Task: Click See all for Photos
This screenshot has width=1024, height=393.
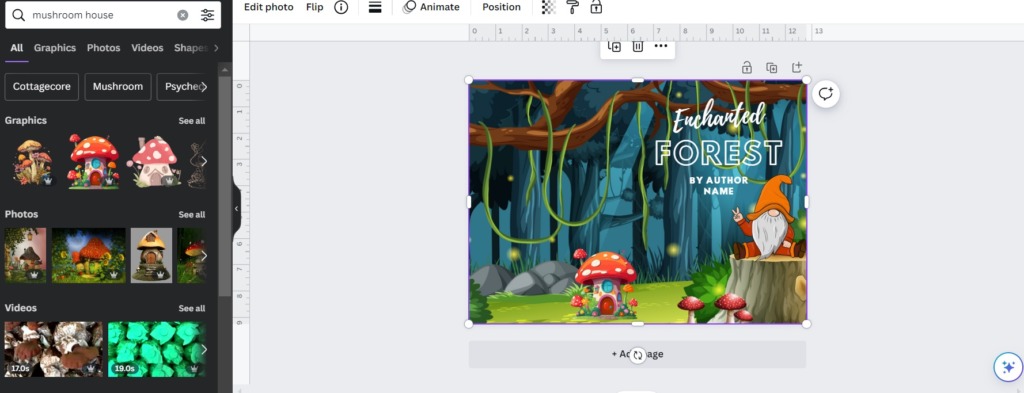Action: 192,215
